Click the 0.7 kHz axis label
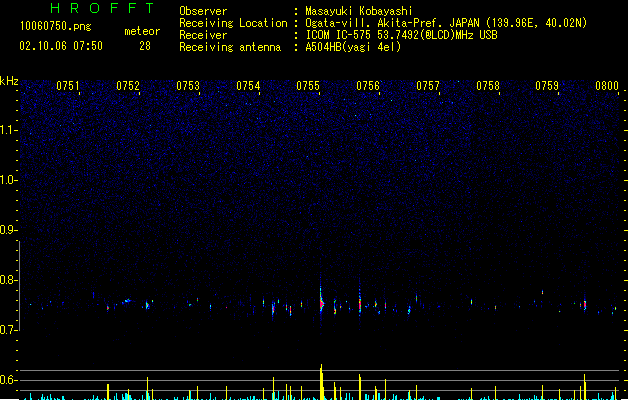The height and width of the screenshot is (400, 629). tap(8, 330)
